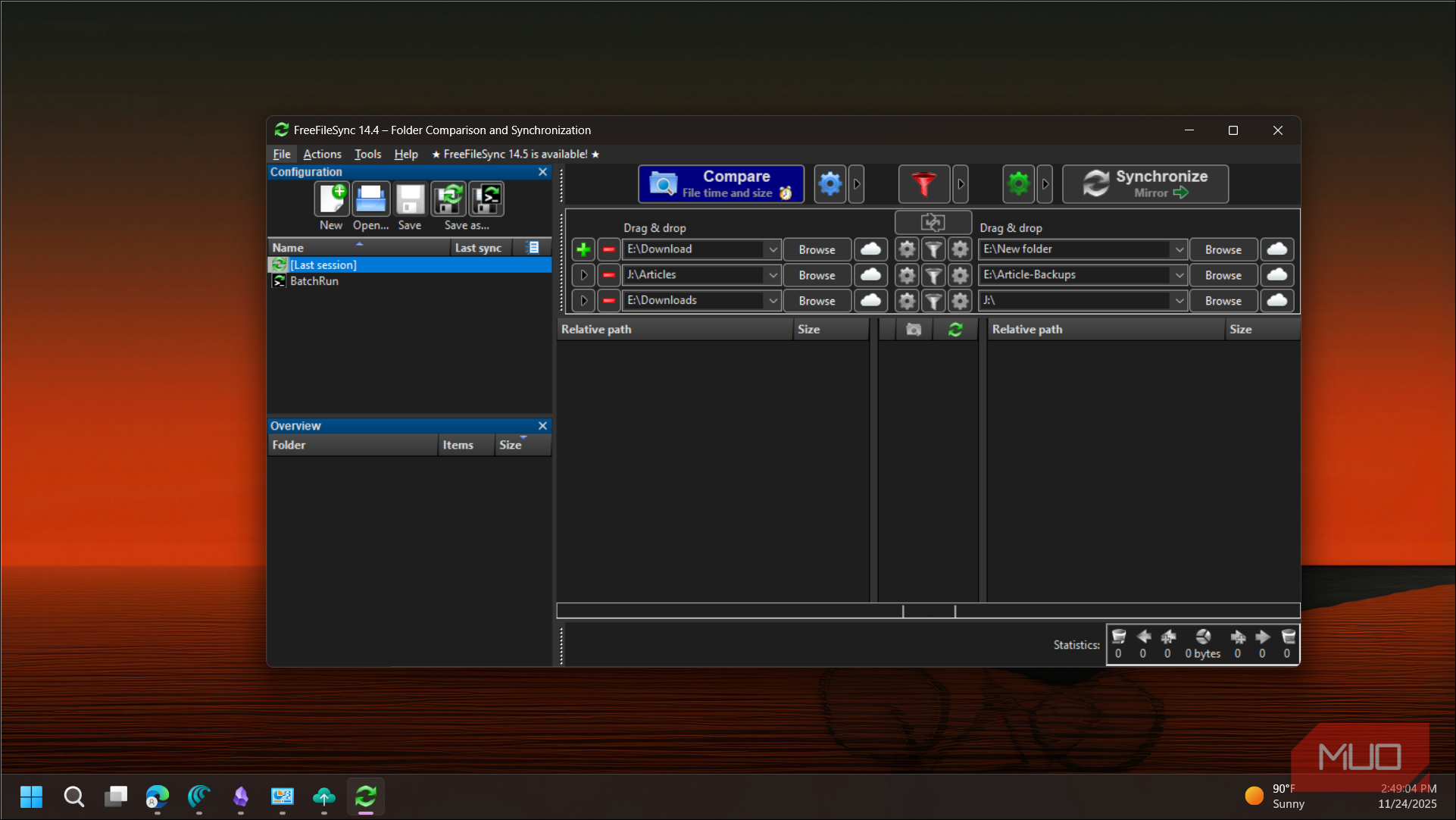
Task: Open synchronization settings green gear
Action: click(1019, 184)
